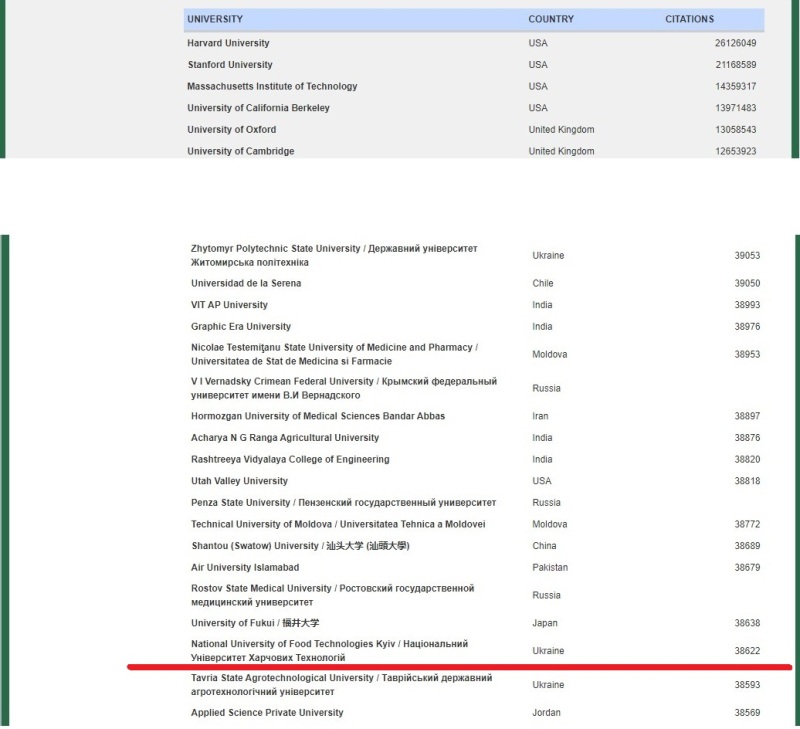Select Utah Valley University entry

[239, 481]
